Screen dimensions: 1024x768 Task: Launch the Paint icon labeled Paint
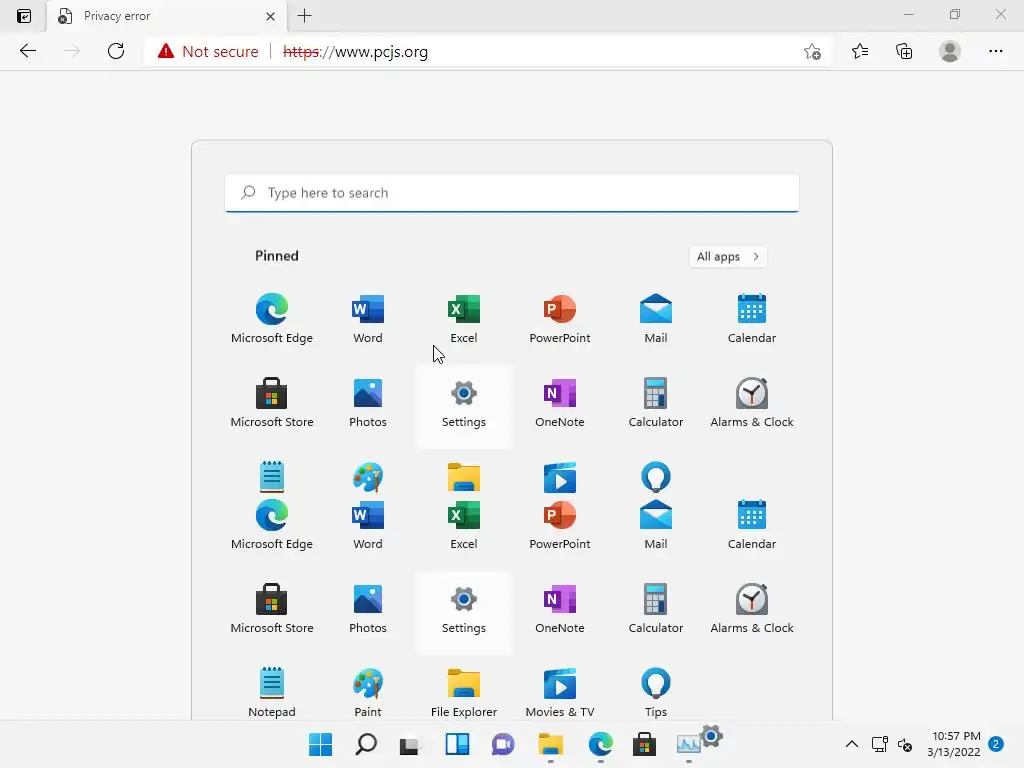click(x=368, y=692)
